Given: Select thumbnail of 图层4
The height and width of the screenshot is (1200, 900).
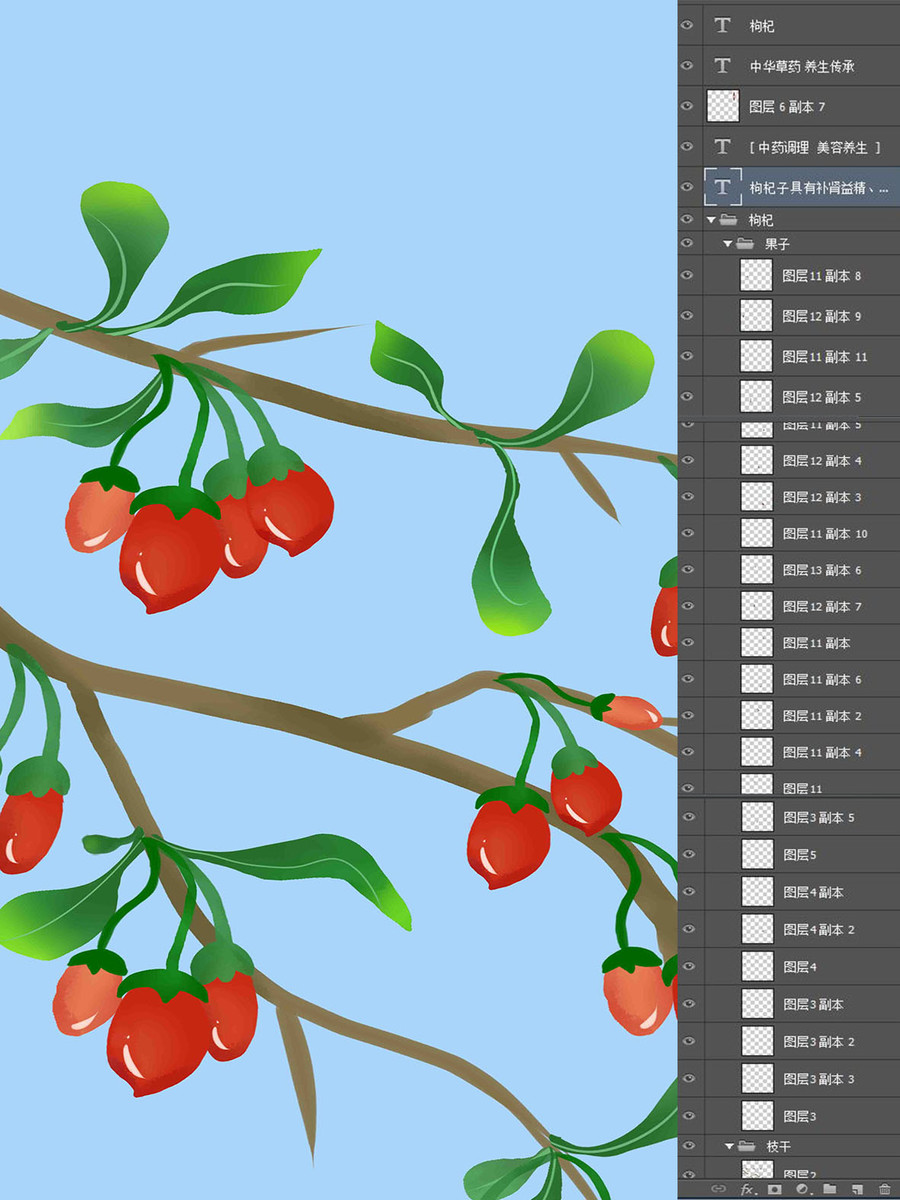Looking at the screenshot, I should [757, 967].
